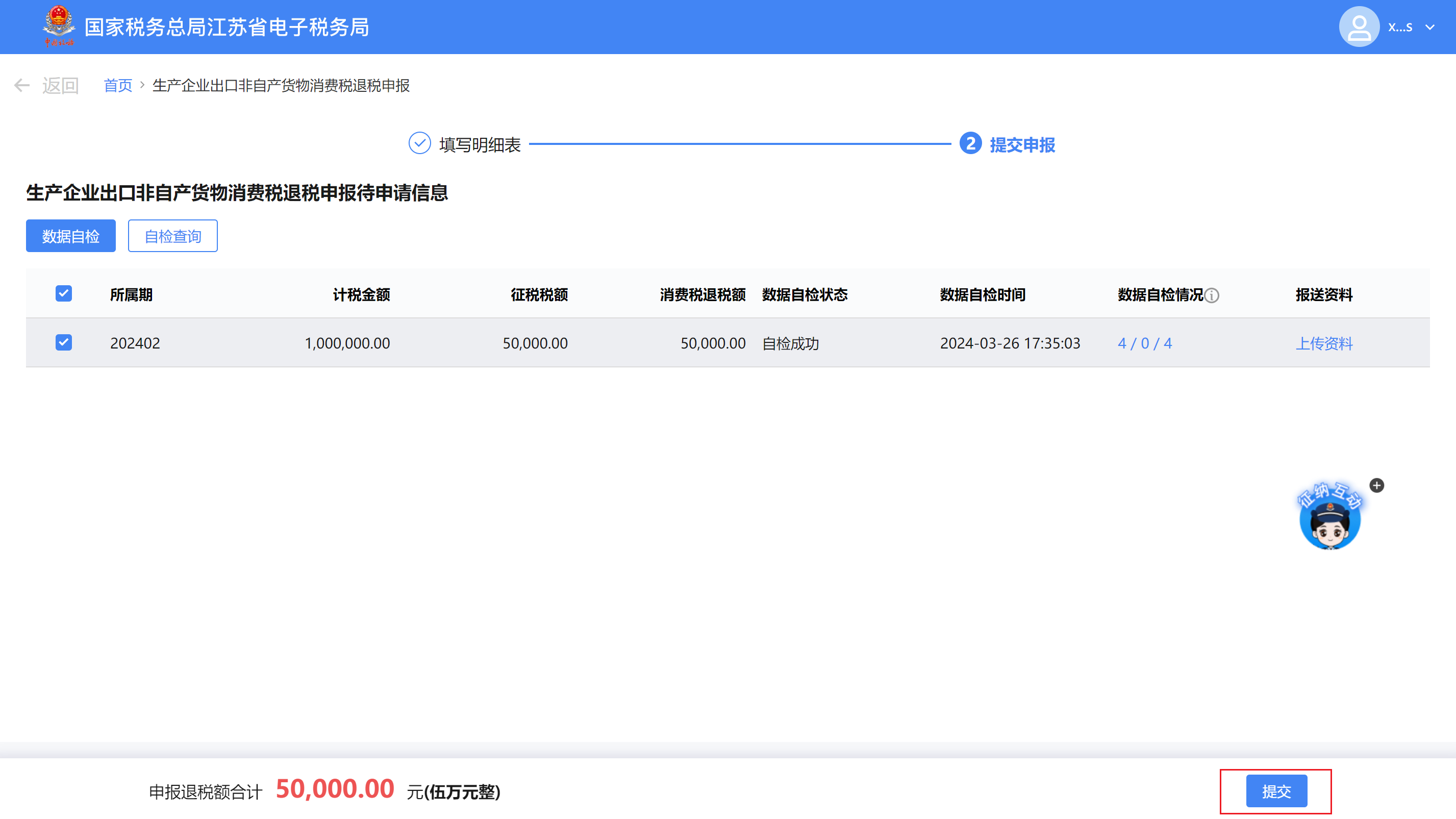Click the info icon beside 数据自检情况

1211,295
